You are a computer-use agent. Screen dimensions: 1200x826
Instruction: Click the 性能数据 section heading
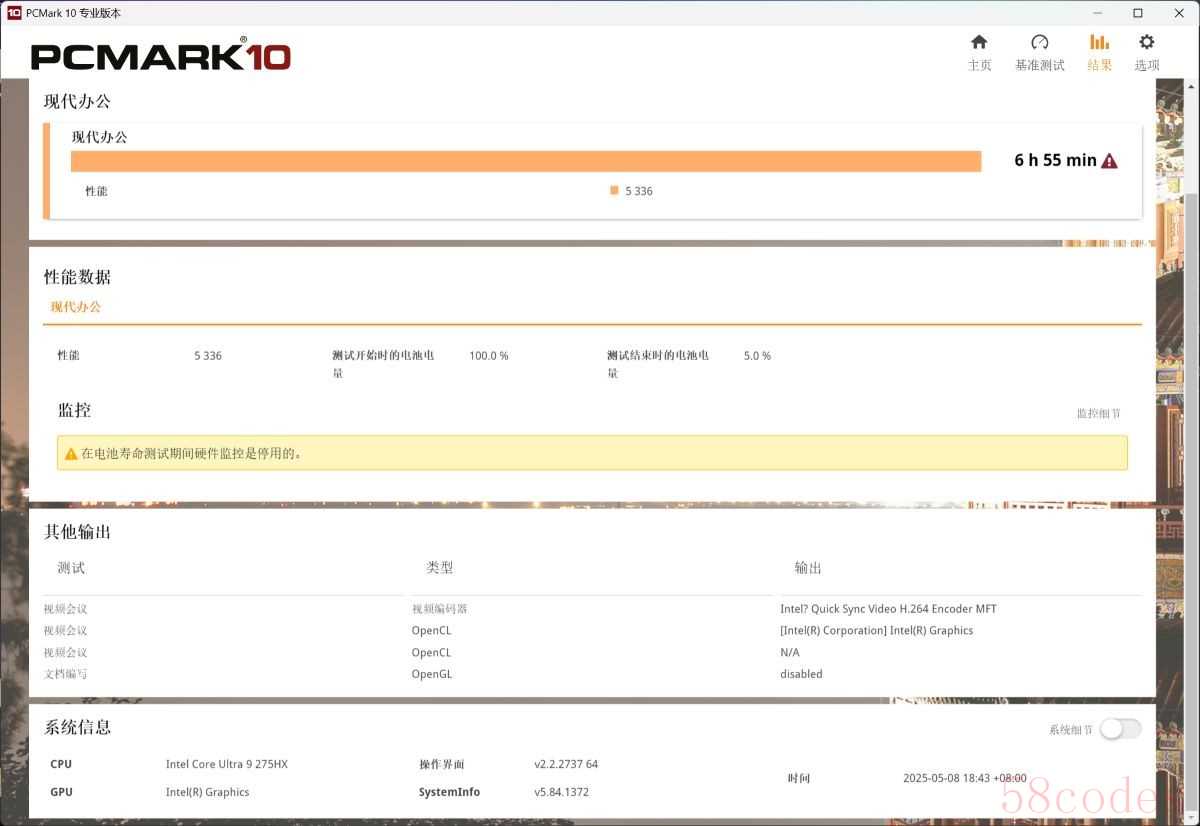pyautogui.click(x=77, y=277)
